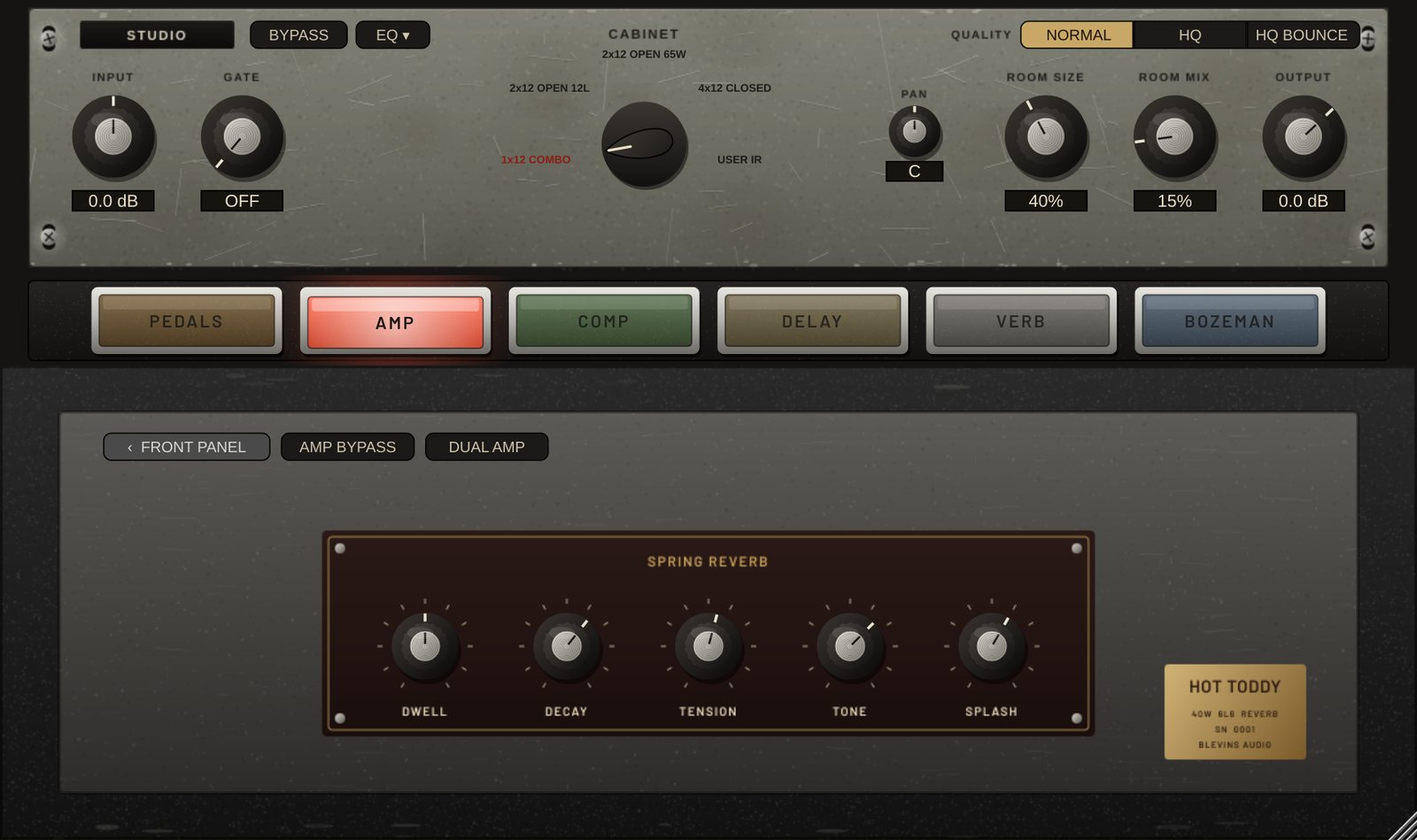Switch to the PEDALS section
The image size is (1417, 840).
187,320
